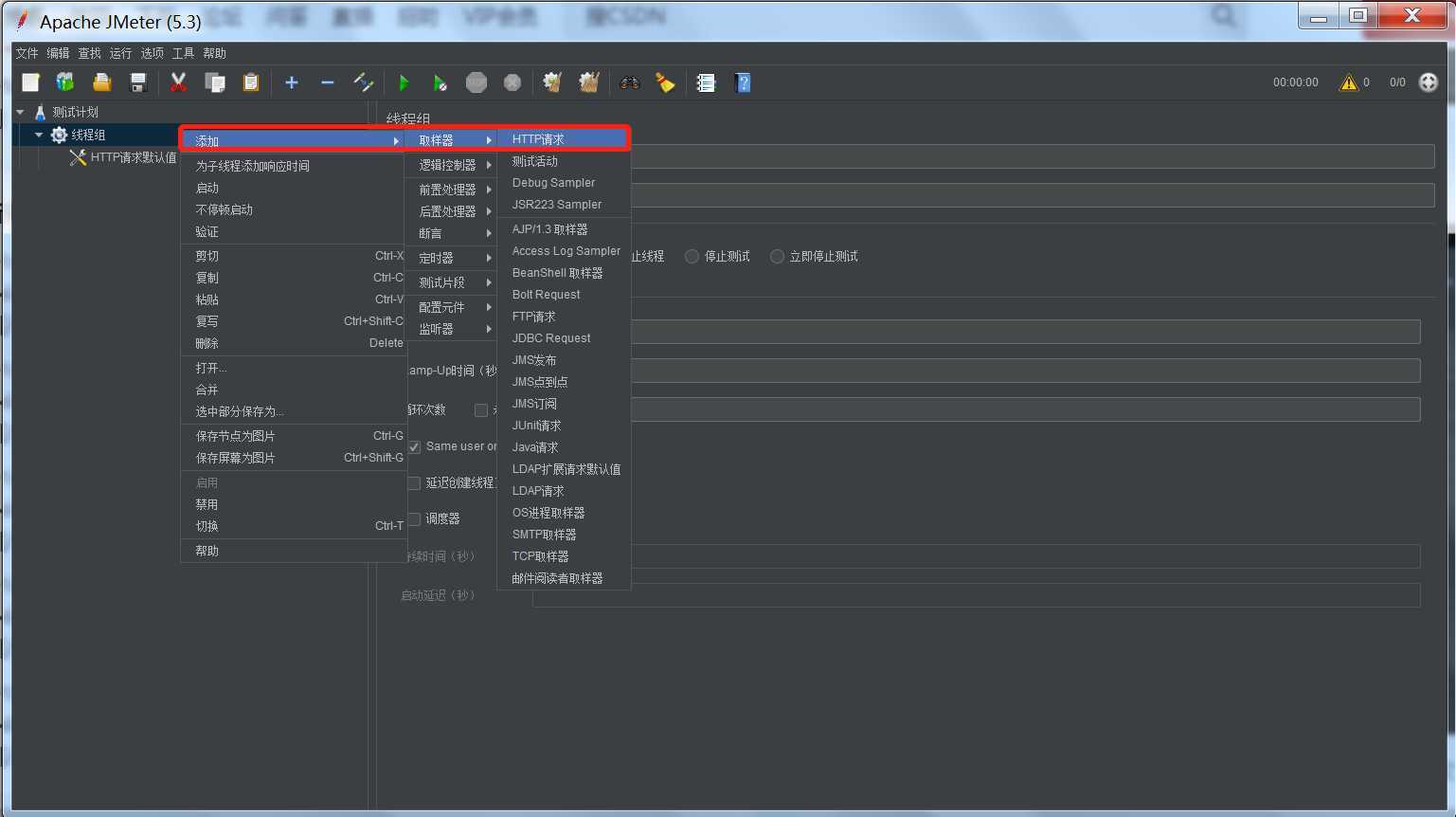Click the grey Stop toolbar icon
Viewport: 1456px width, 817px height.
tap(476, 83)
